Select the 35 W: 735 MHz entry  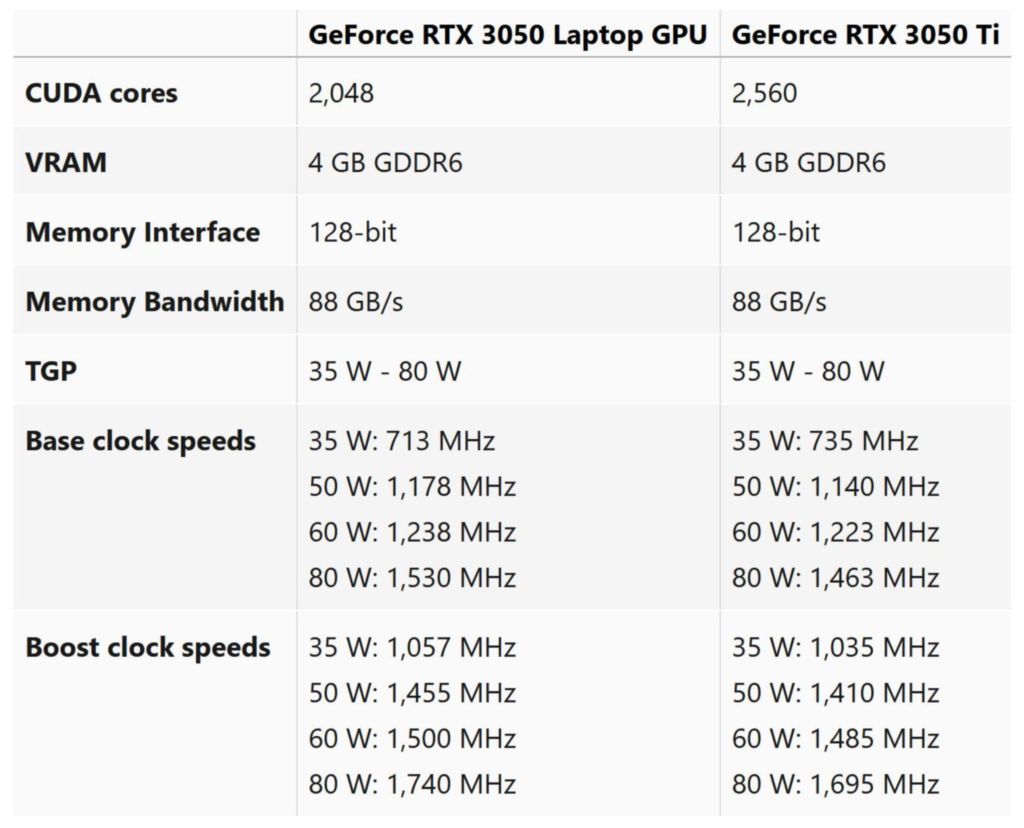(825, 441)
